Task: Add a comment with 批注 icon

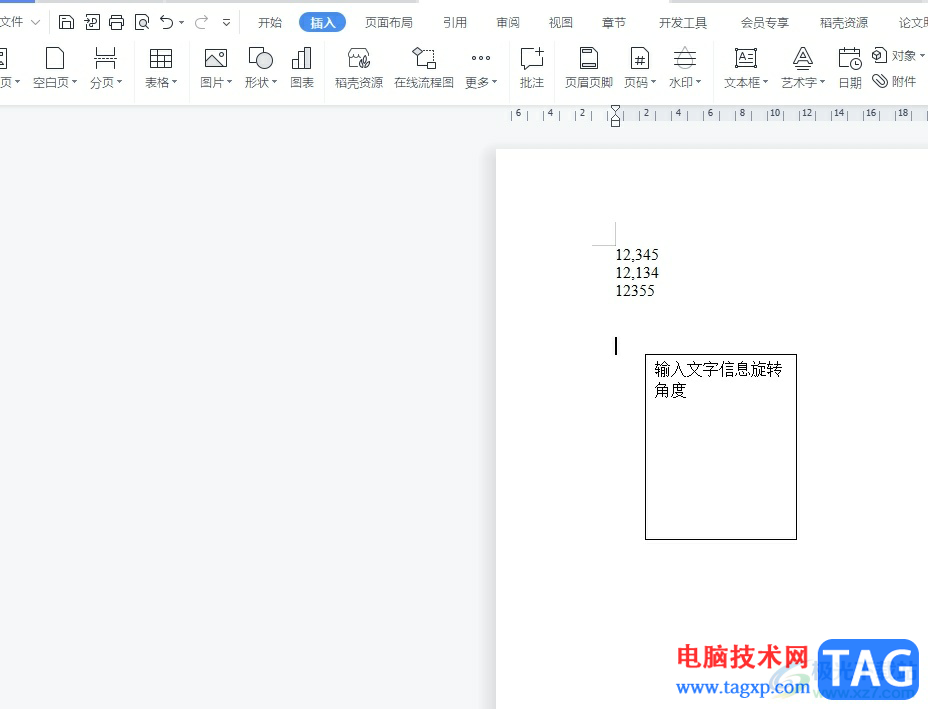Action: [531, 59]
